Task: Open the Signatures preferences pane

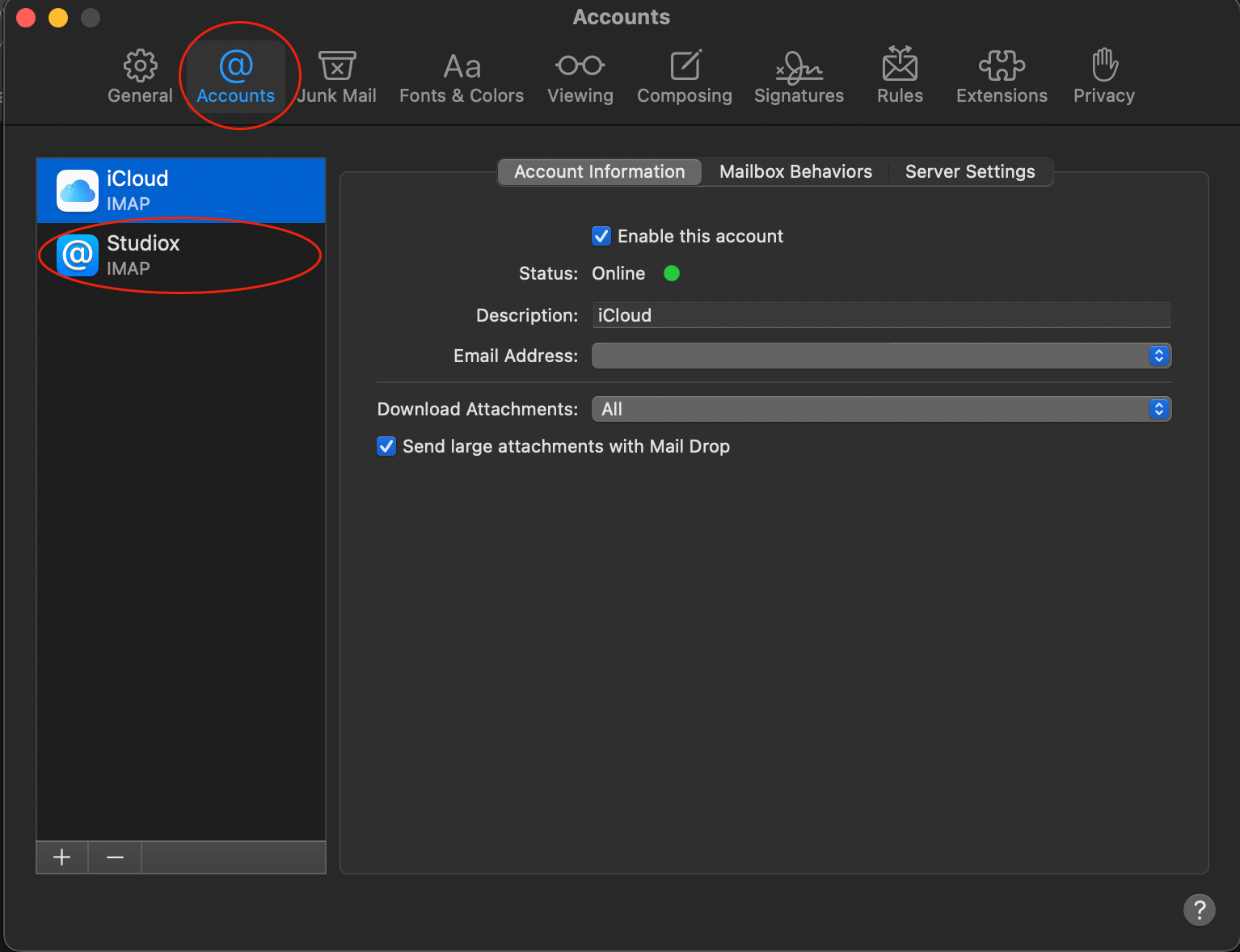Action: click(799, 78)
